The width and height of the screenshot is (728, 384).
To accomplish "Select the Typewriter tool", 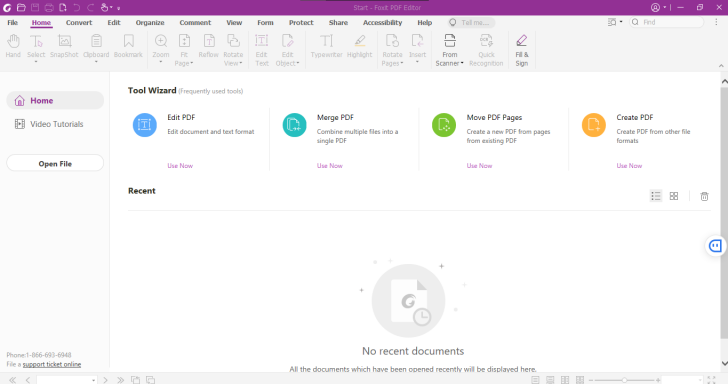I will [x=326, y=46].
